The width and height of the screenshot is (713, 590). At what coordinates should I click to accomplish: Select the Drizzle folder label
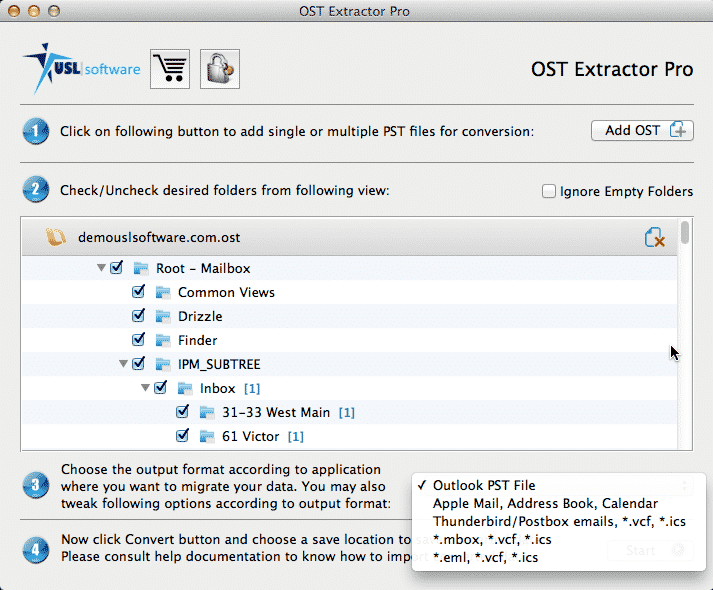[x=200, y=316]
